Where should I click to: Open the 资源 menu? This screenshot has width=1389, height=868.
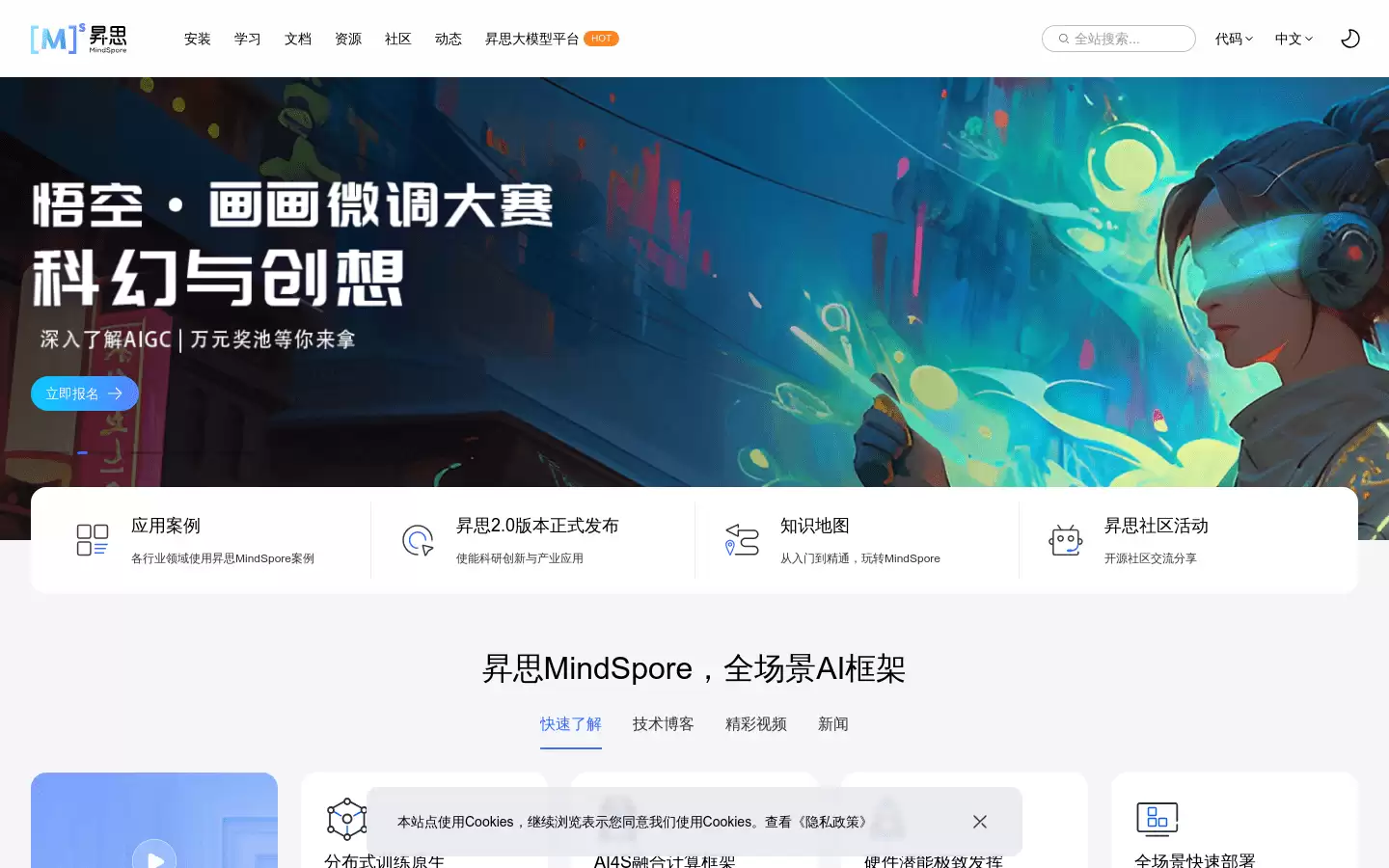348,39
